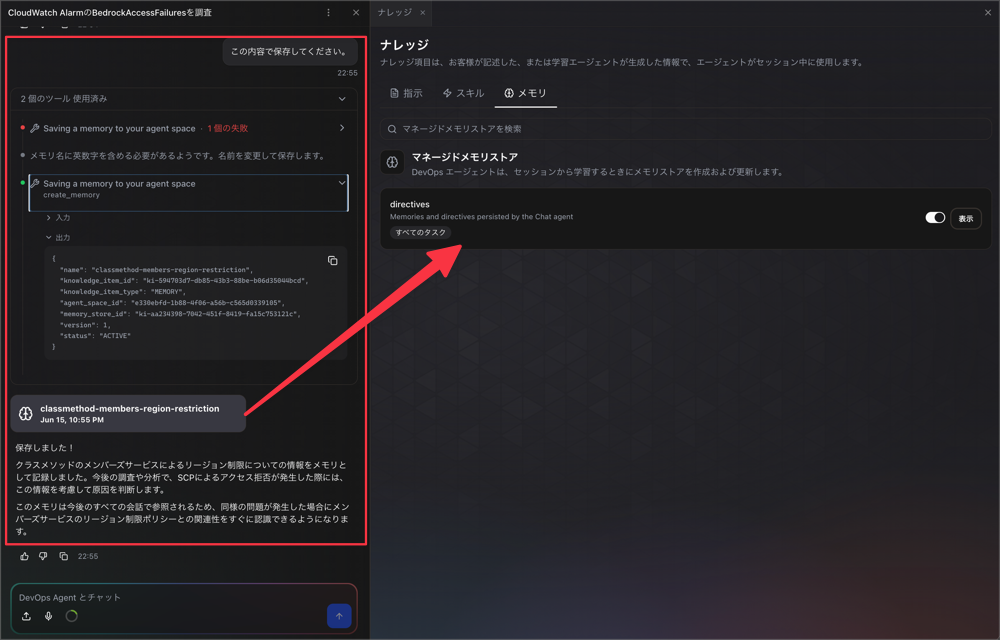Select the この内容で保存してください message bubble
The width and height of the screenshot is (1000, 640).
(290, 52)
